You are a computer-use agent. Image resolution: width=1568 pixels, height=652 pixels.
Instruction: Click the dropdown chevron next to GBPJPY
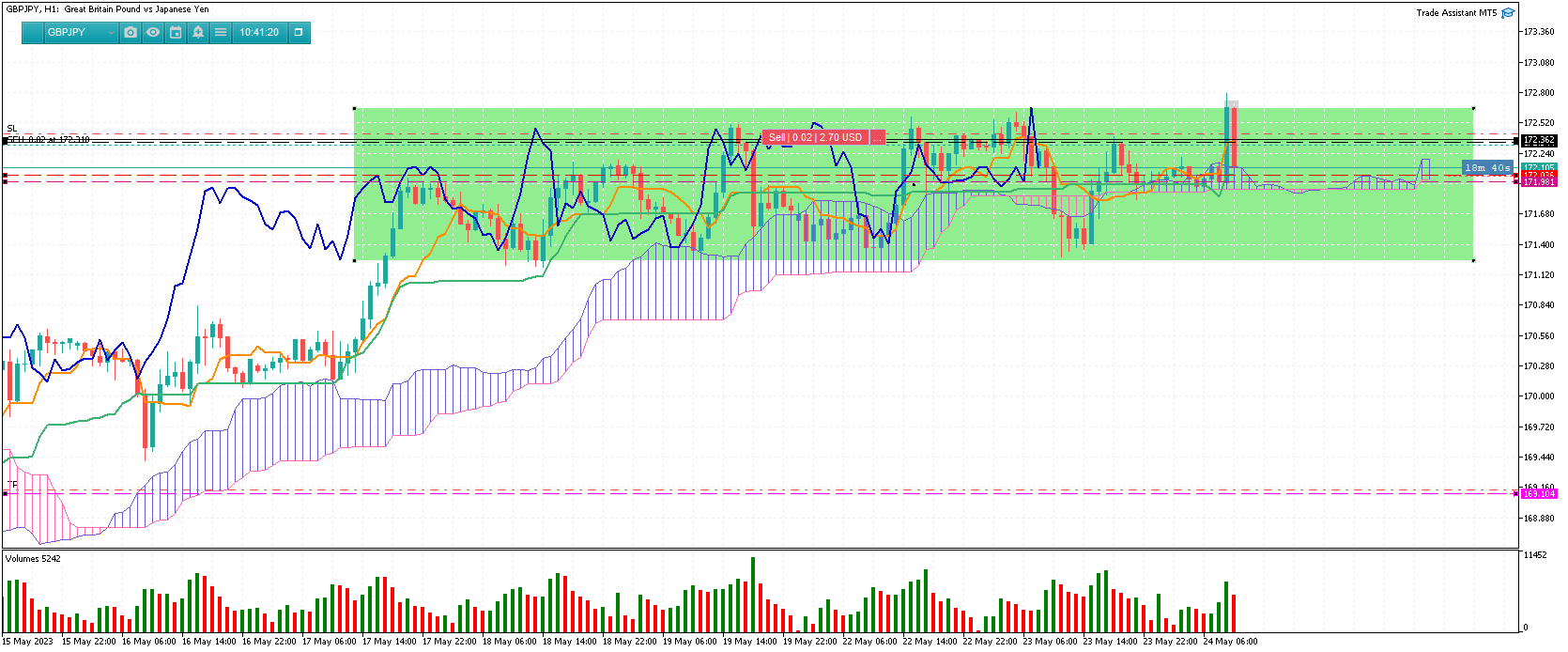(111, 33)
